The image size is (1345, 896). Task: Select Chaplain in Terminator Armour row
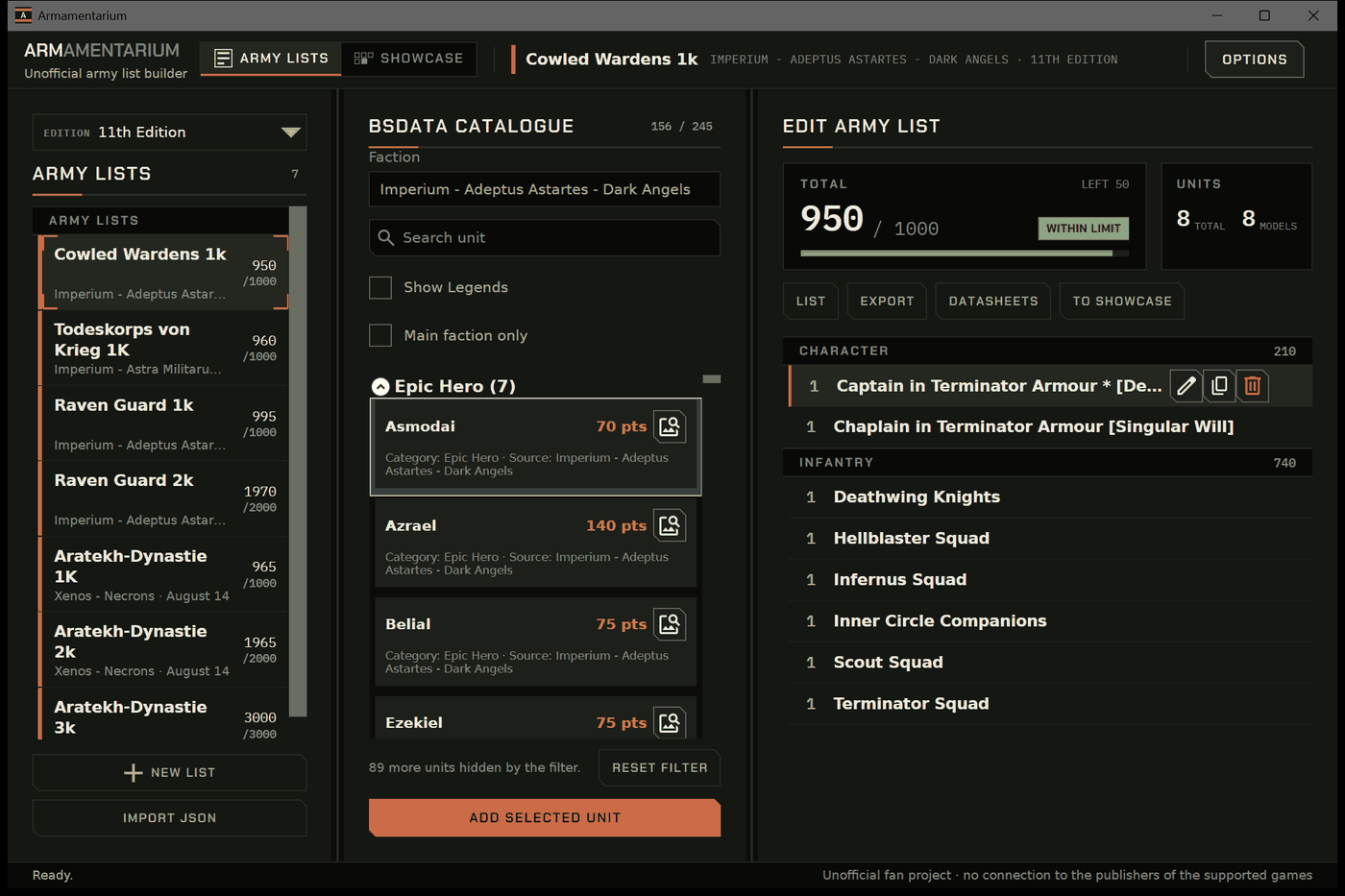coord(1050,426)
